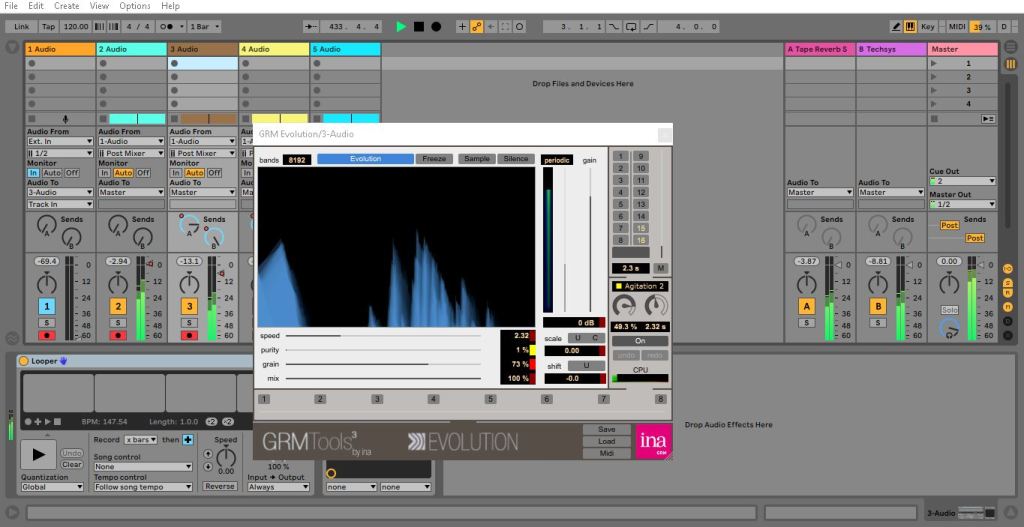Open the Create menu
This screenshot has width=1024, height=527.
click(x=67, y=6)
